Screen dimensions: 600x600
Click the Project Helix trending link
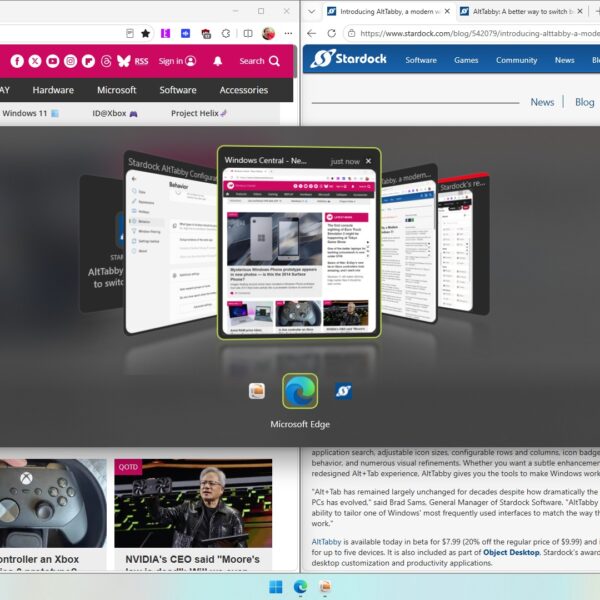pos(199,113)
